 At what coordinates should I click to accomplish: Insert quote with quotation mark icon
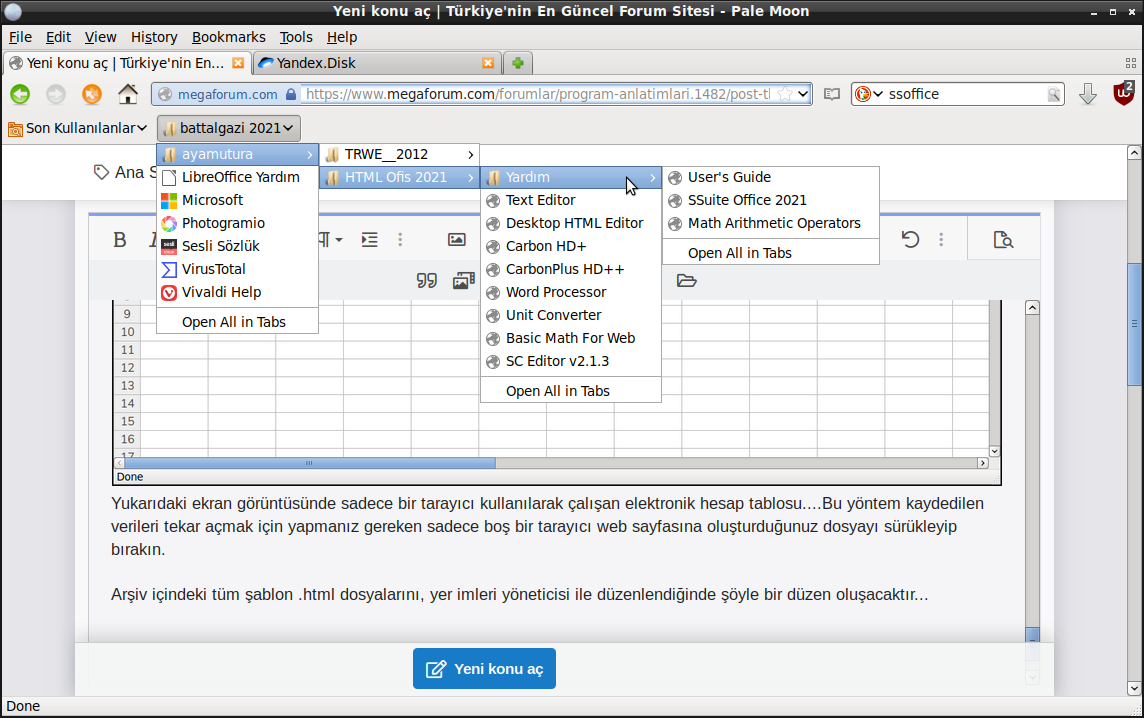pyautogui.click(x=427, y=280)
